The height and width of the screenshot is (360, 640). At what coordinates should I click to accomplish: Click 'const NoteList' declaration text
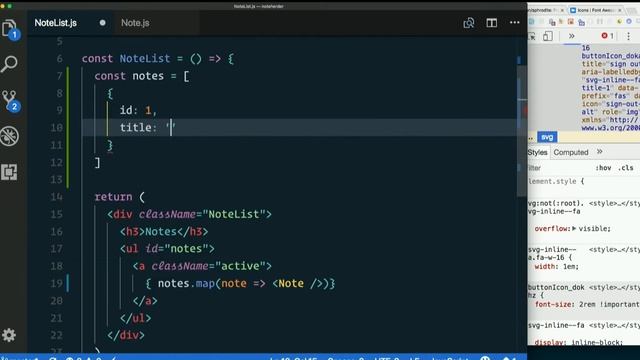point(126,59)
